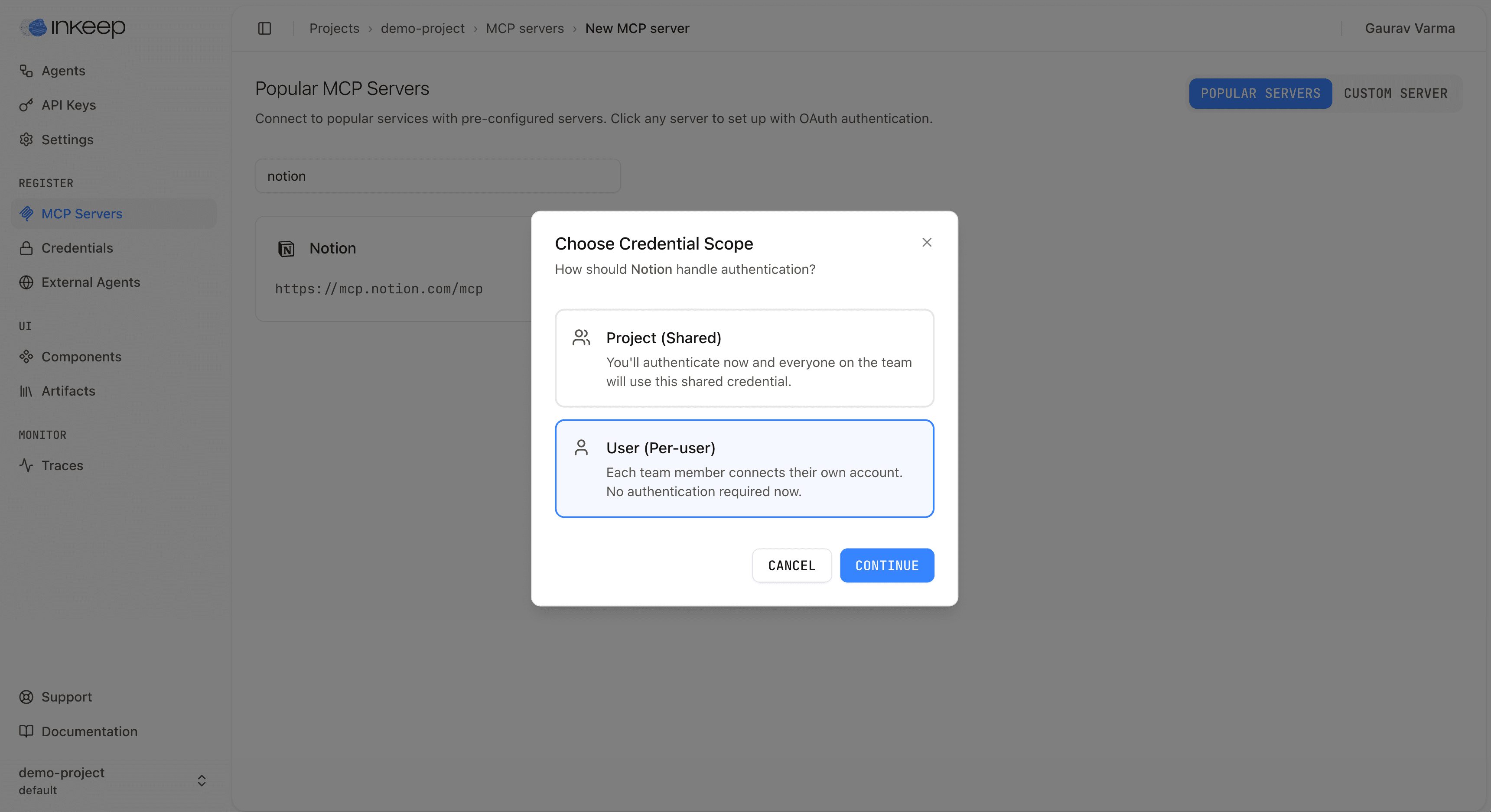Click the notion search input field
This screenshot has width=1491, height=812.
[437, 175]
